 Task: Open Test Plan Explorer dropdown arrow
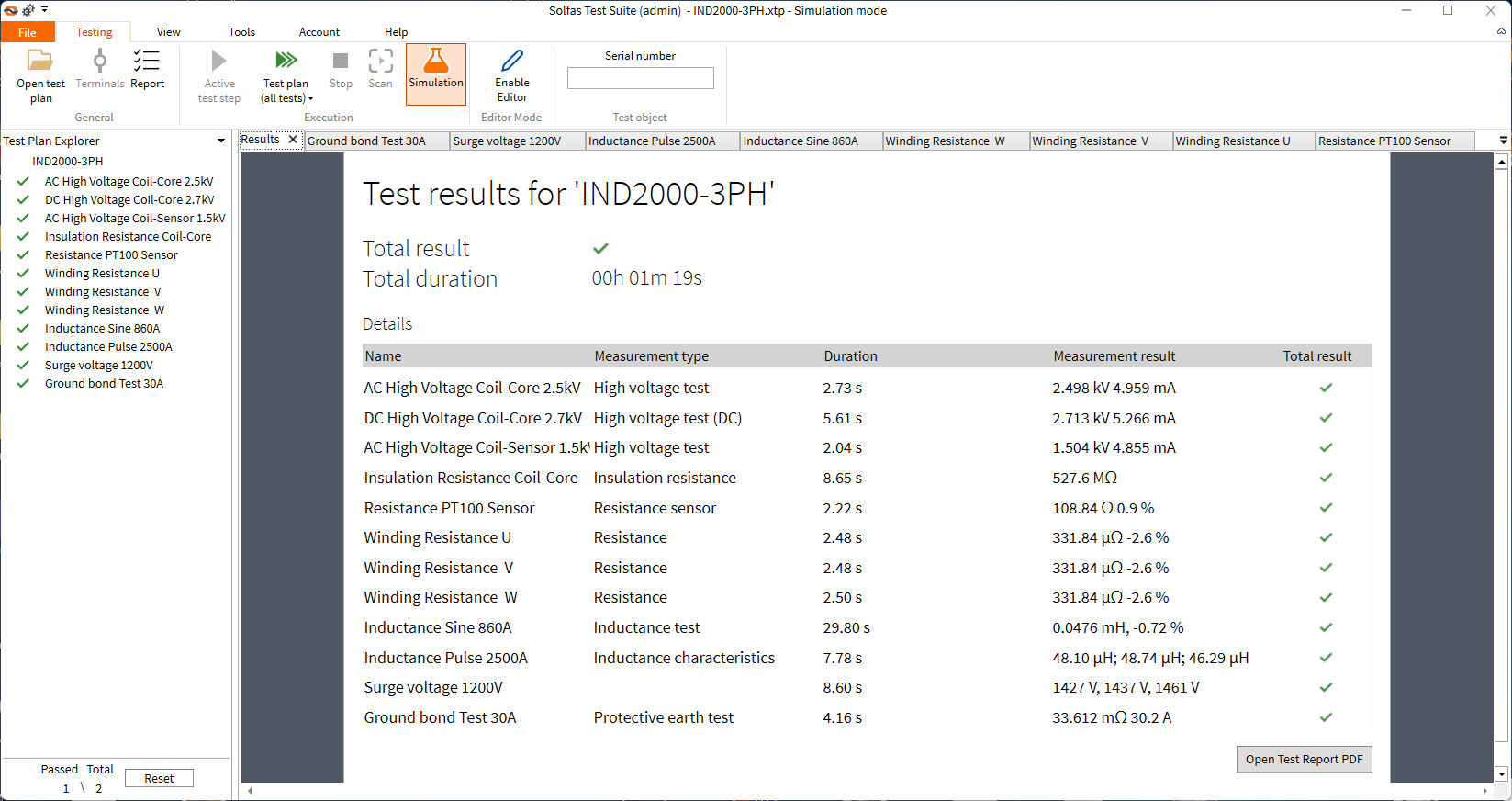(x=221, y=141)
